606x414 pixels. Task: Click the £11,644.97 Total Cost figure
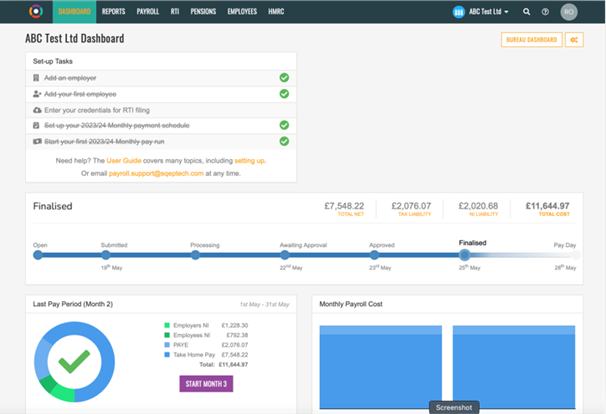tap(547, 206)
